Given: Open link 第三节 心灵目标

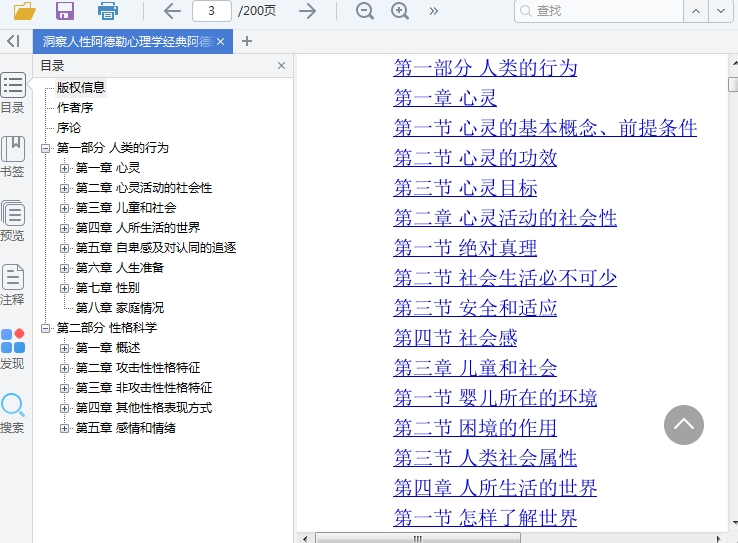Looking at the screenshot, I should tap(465, 188).
